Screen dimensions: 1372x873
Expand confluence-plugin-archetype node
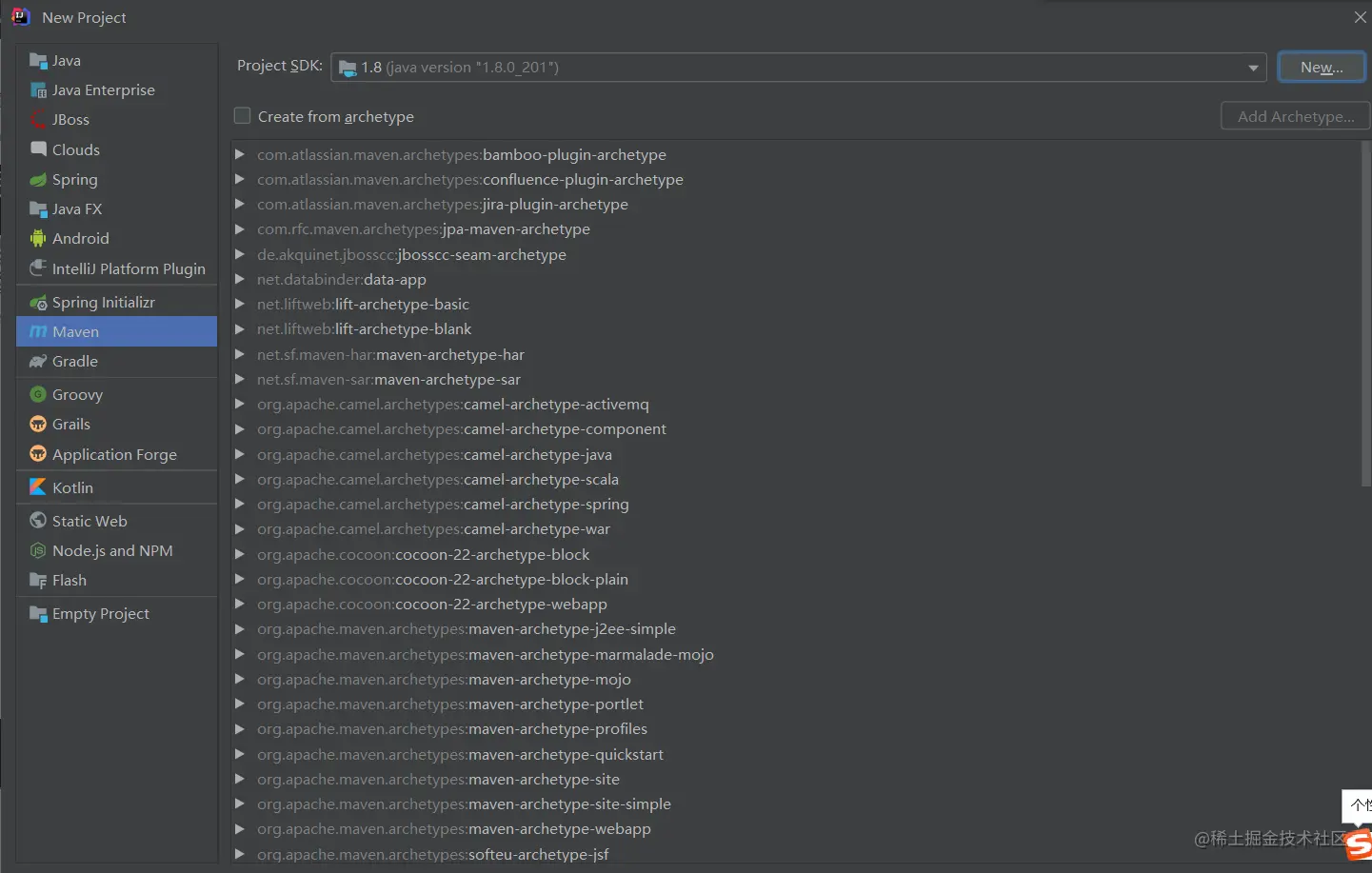240,179
